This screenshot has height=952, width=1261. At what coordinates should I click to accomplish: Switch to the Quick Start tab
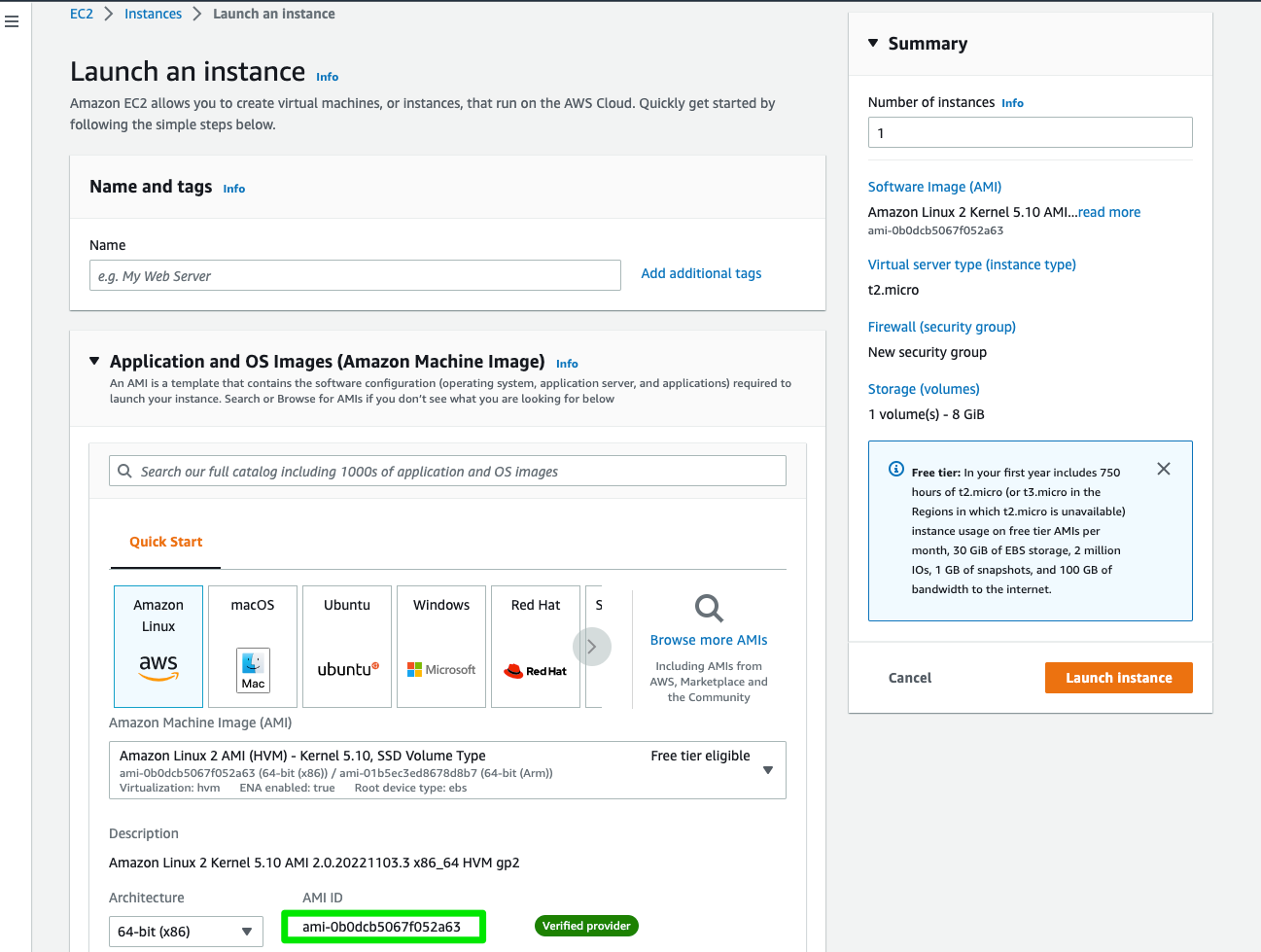[x=166, y=542]
